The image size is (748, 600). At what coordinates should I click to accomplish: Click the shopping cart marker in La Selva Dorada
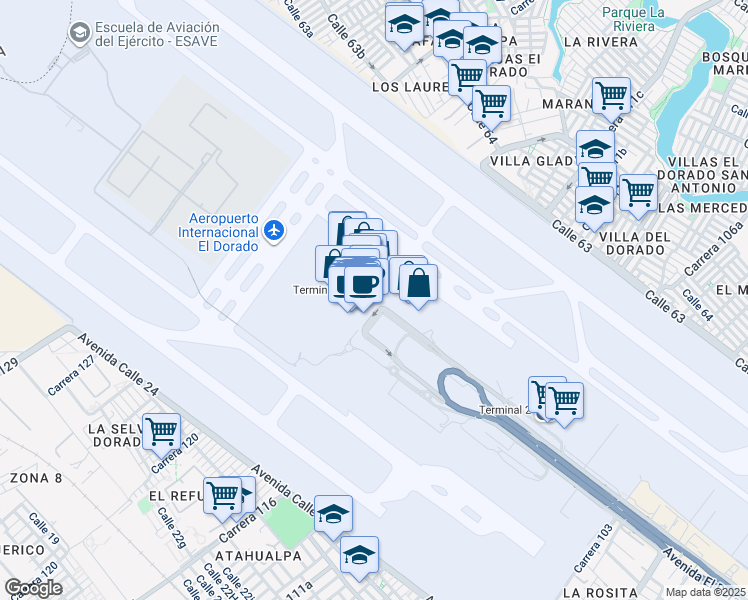pos(162,432)
